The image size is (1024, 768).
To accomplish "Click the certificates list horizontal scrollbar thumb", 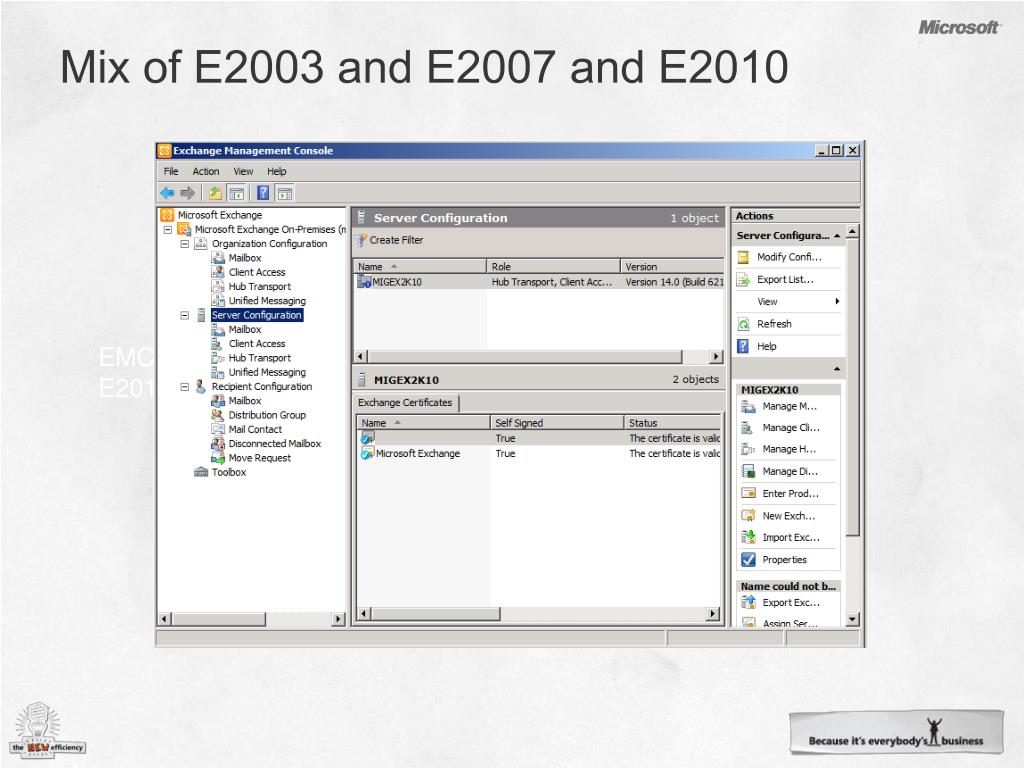I will [x=435, y=614].
